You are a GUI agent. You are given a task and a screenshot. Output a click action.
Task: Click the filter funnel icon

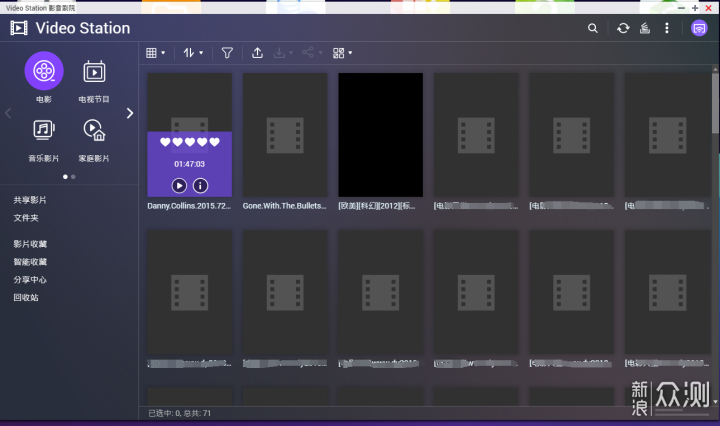pyautogui.click(x=227, y=53)
